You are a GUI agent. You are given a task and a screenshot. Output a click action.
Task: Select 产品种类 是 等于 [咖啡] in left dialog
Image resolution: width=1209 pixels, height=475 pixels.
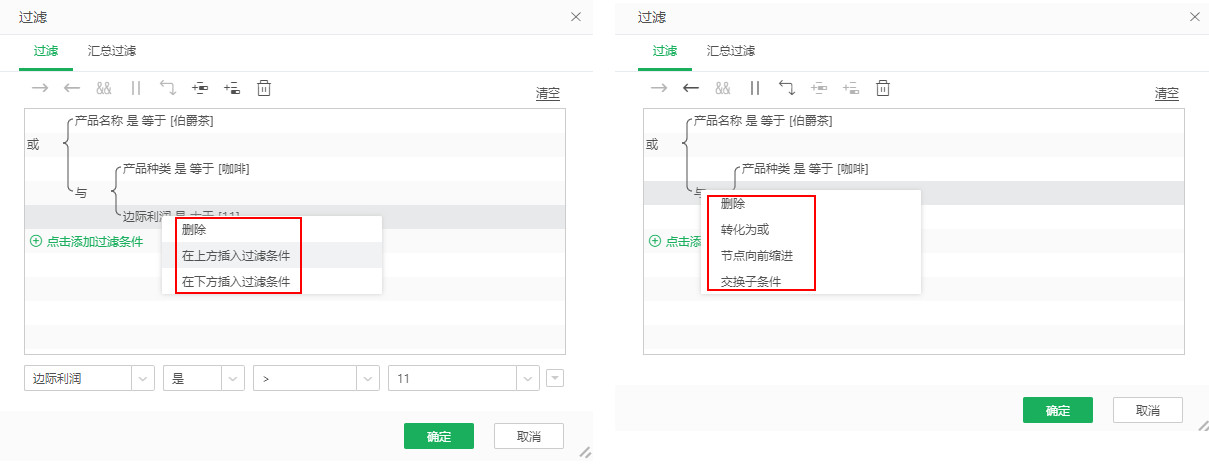[x=186, y=169]
